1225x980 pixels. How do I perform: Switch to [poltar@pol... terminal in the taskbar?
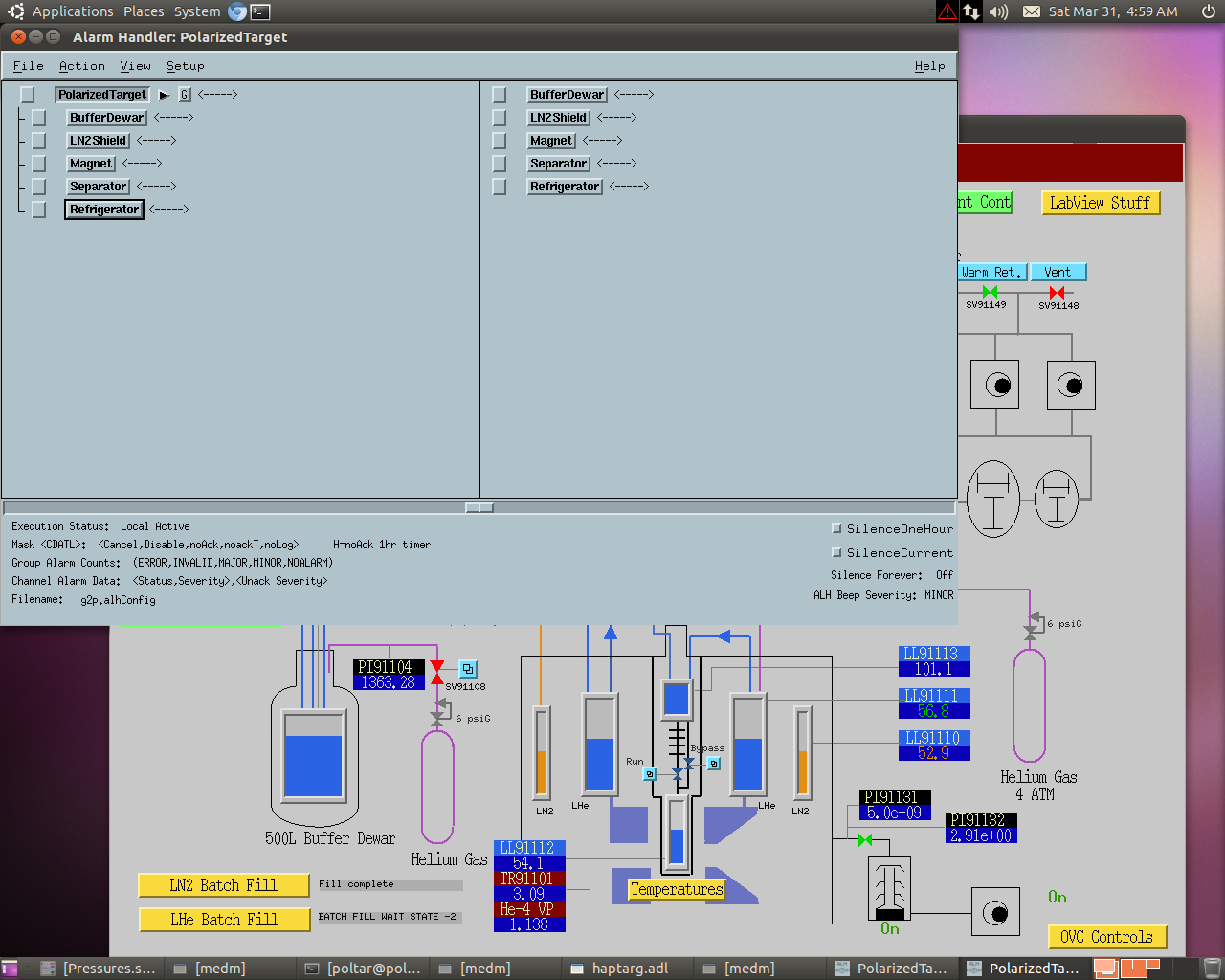[363, 969]
